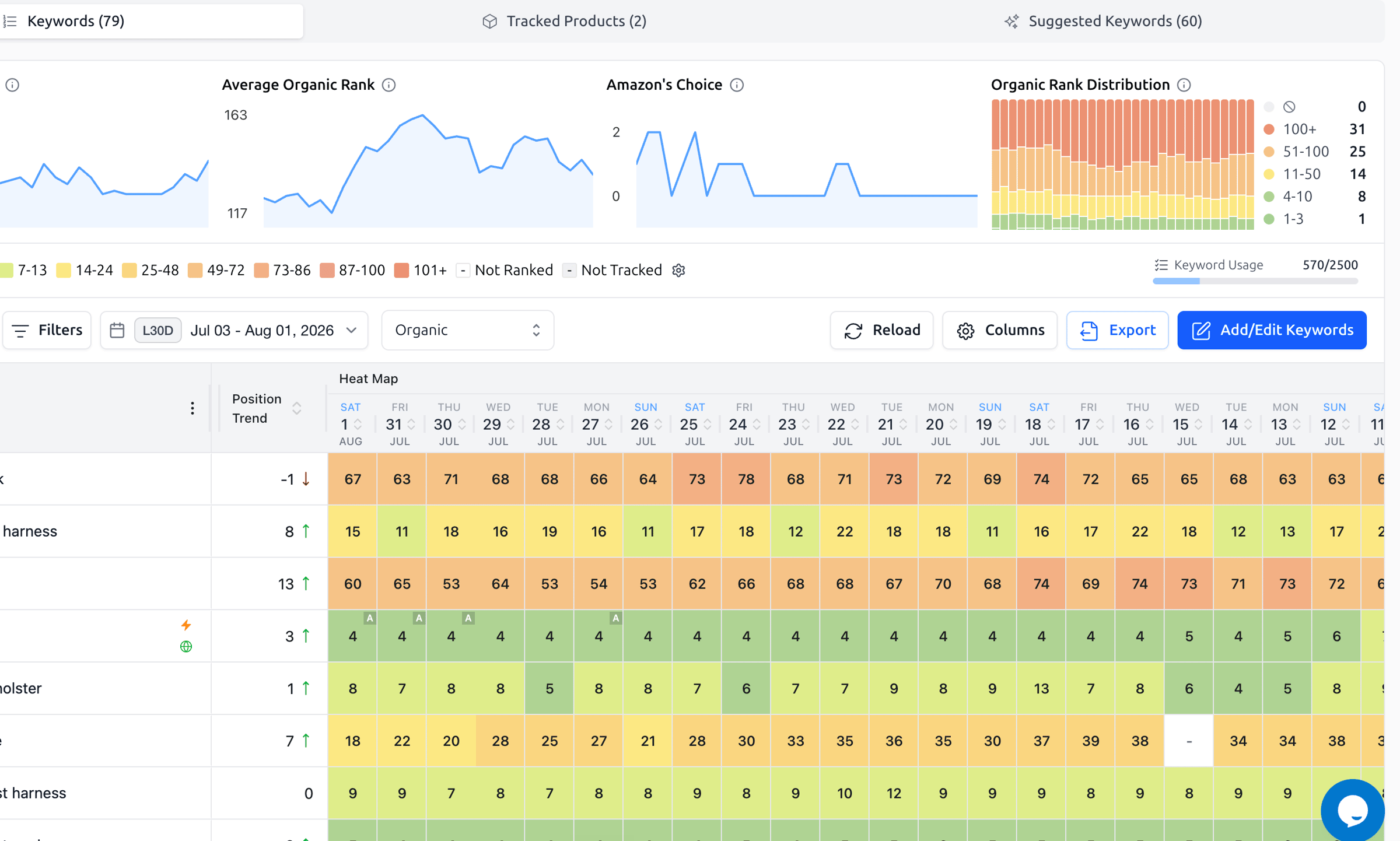The image size is (1400, 841).
Task: Click the Add/Edit Keywords button
Action: point(1272,330)
